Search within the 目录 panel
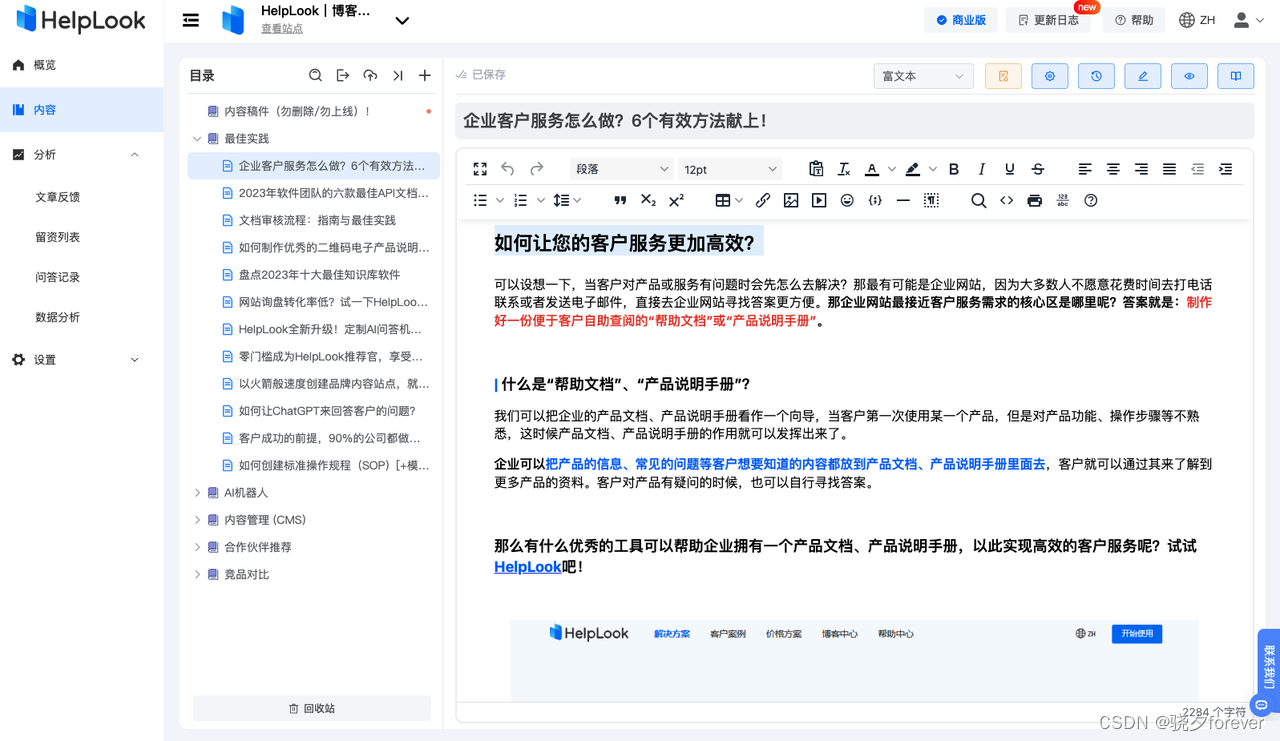Screen dimensions: 1280x741 click(x=315, y=75)
